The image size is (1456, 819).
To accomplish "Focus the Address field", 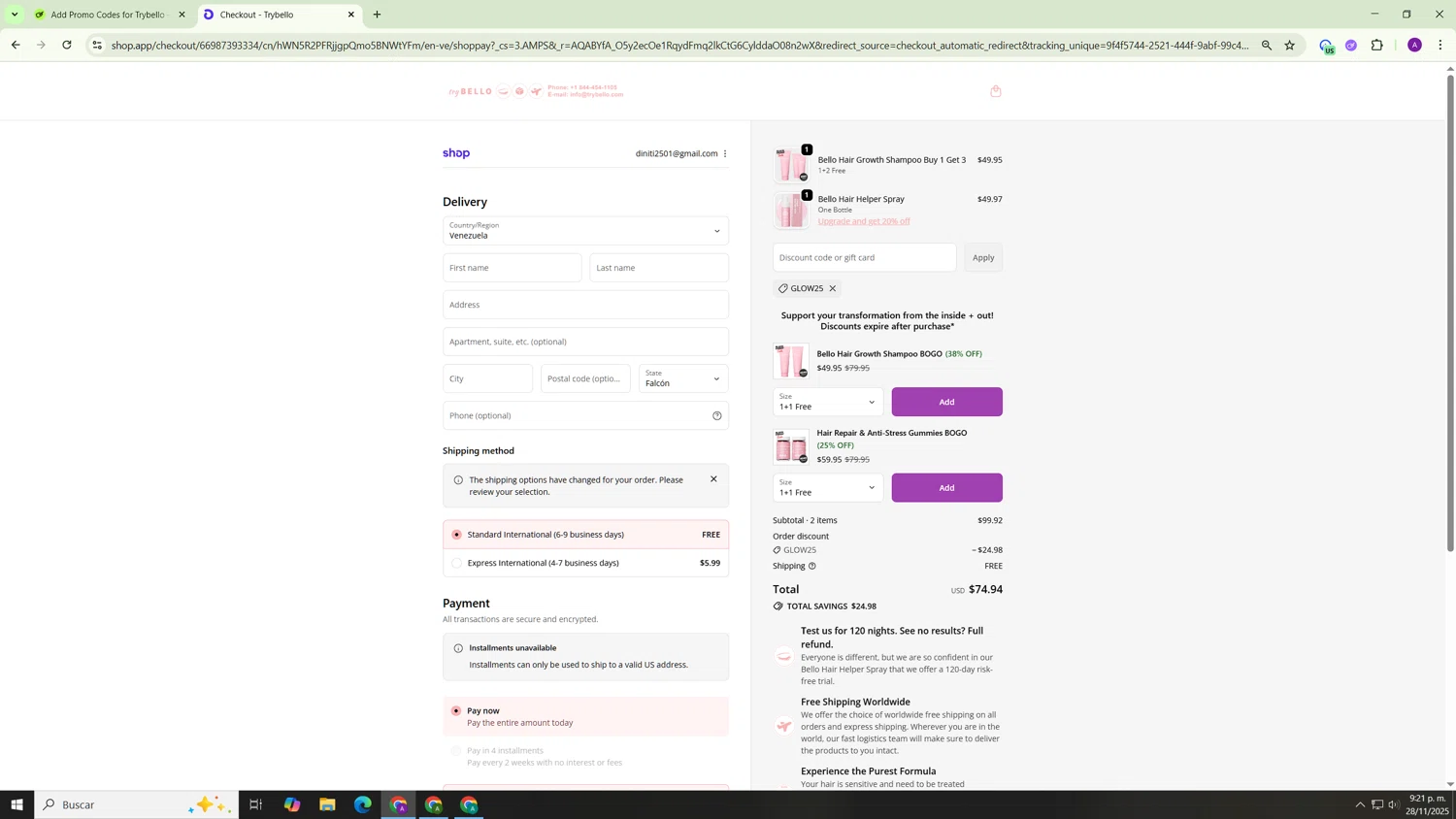I will 585,305.
